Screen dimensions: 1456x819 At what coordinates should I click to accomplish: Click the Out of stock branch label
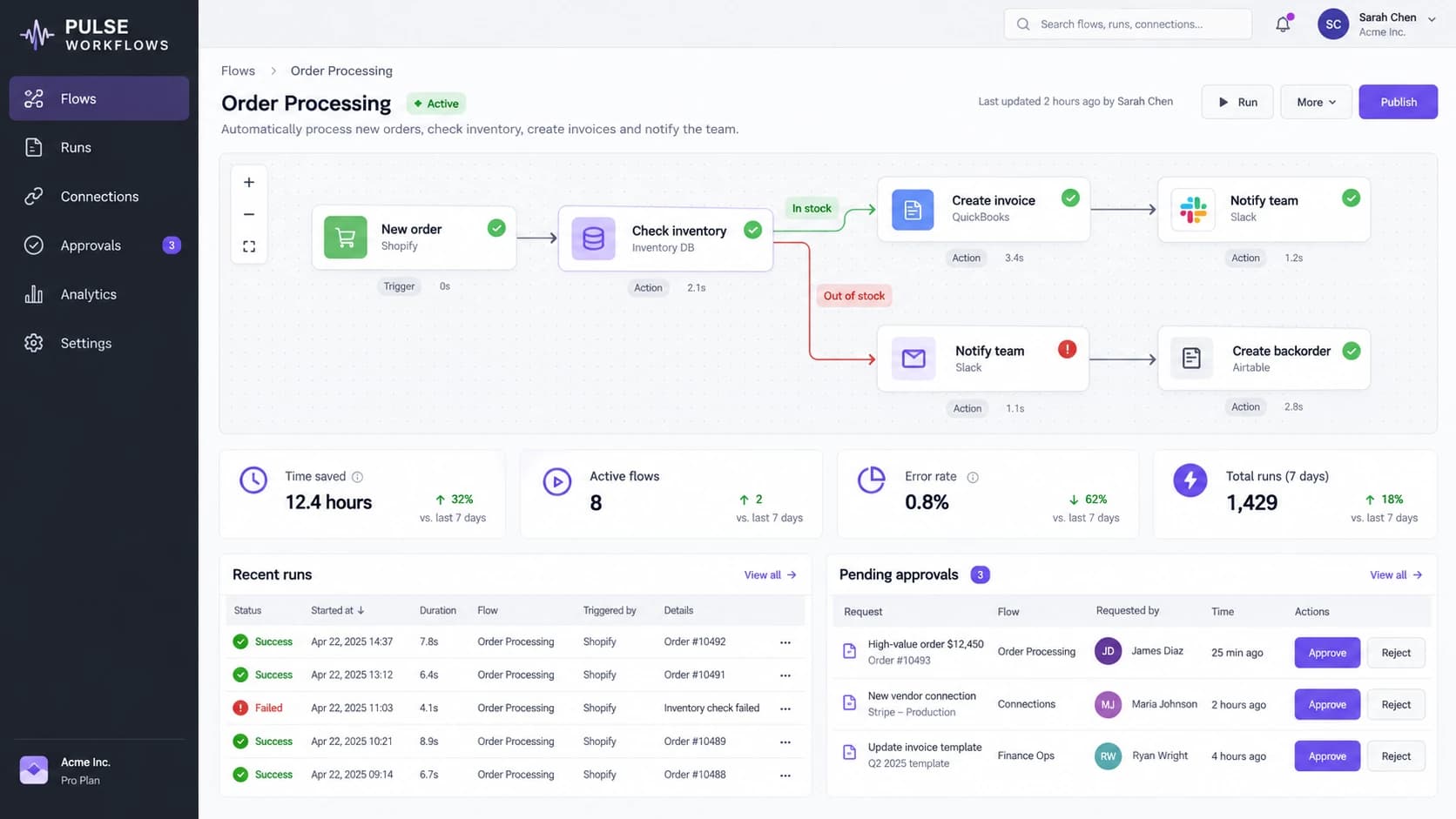[x=853, y=296]
